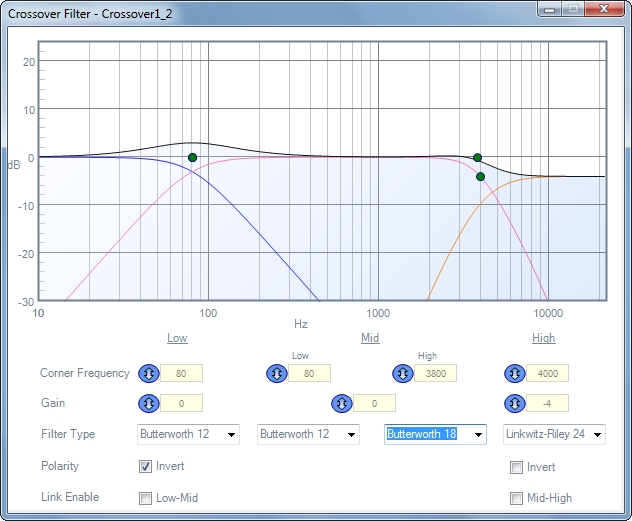Enable the Low-Mid link checkbox

(x=146, y=498)
